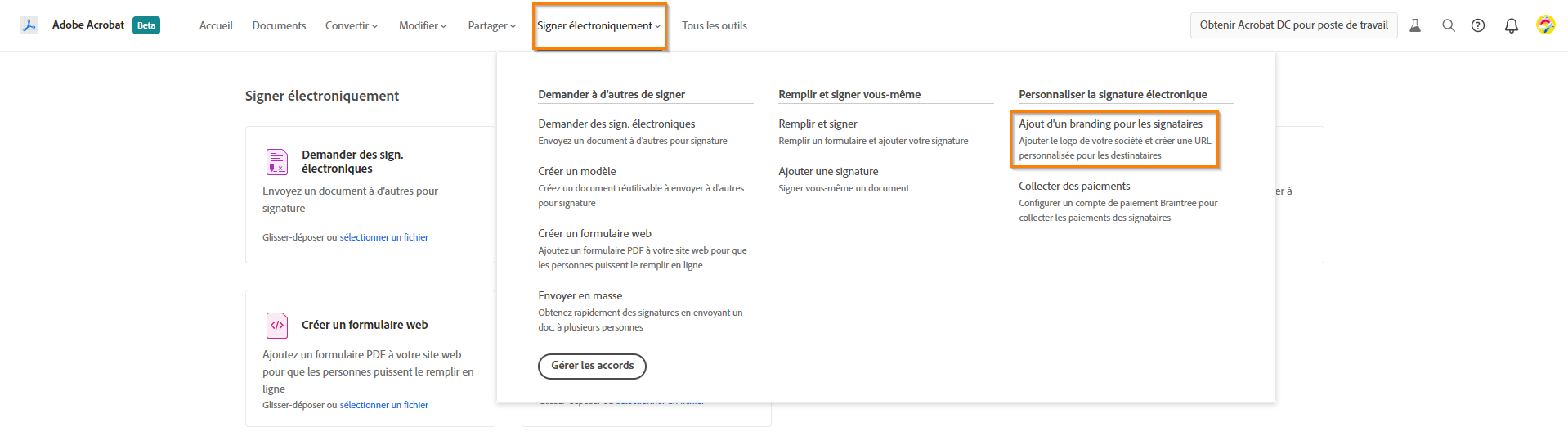
Task: Collapse the Signer électroniquement dropdown
Action: [599, 26]
